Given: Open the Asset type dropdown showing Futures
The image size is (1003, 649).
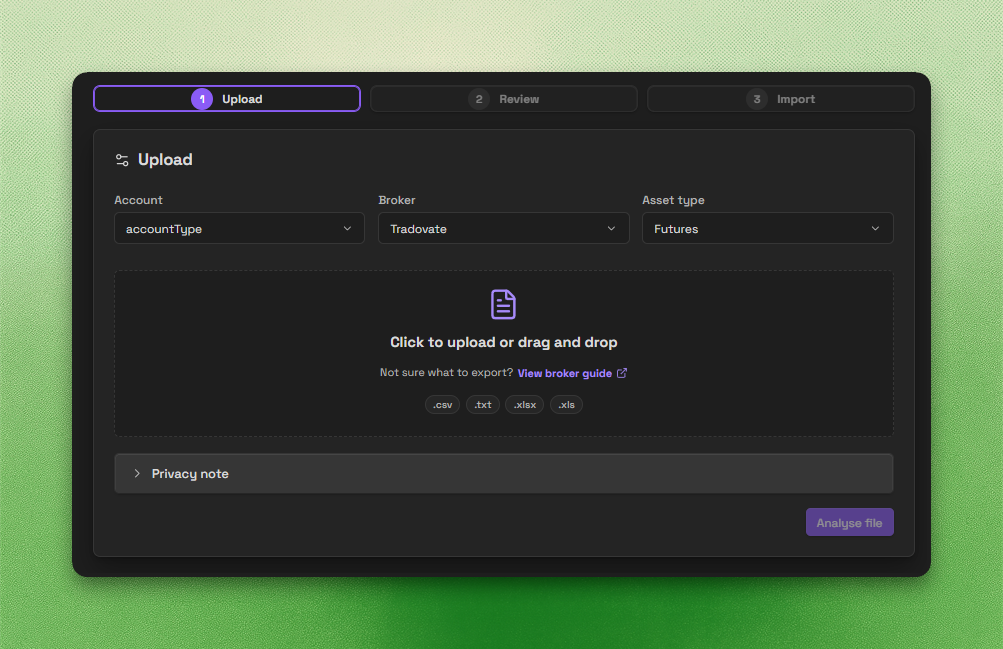Looking at the screenshot, I should (768, 228).
